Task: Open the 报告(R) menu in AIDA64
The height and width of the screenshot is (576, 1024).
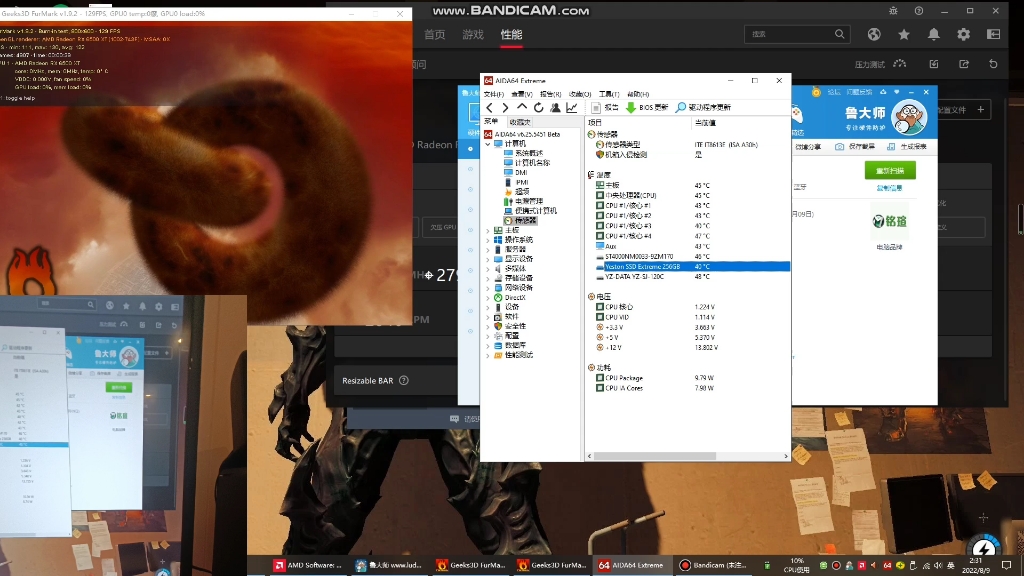Action: tap(551, 94)
